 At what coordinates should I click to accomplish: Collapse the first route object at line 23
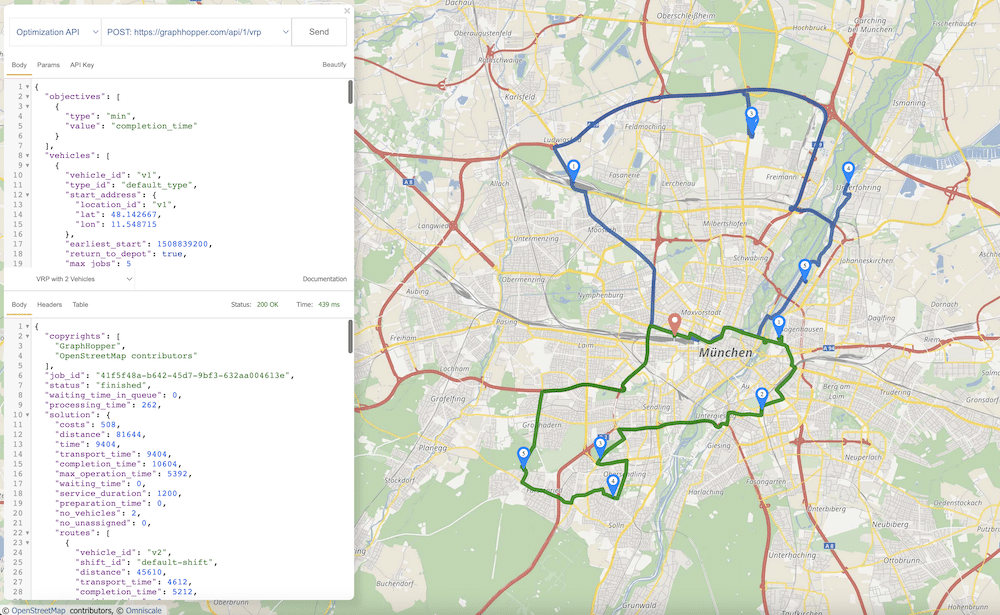pyautogui.click(x=27, y=543)
